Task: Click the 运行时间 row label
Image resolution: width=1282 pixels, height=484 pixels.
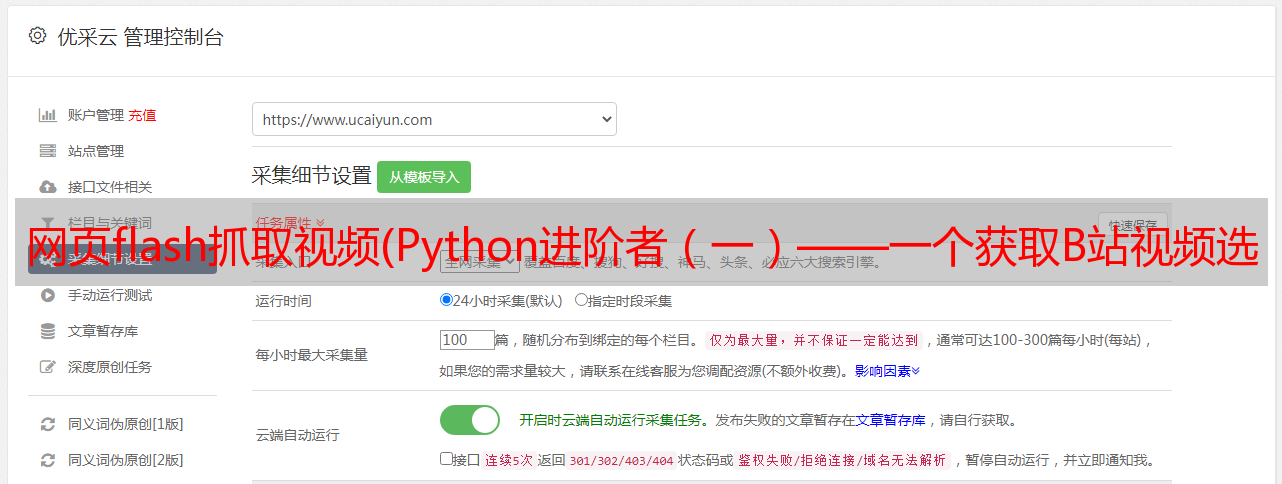Action: point(284,300)
